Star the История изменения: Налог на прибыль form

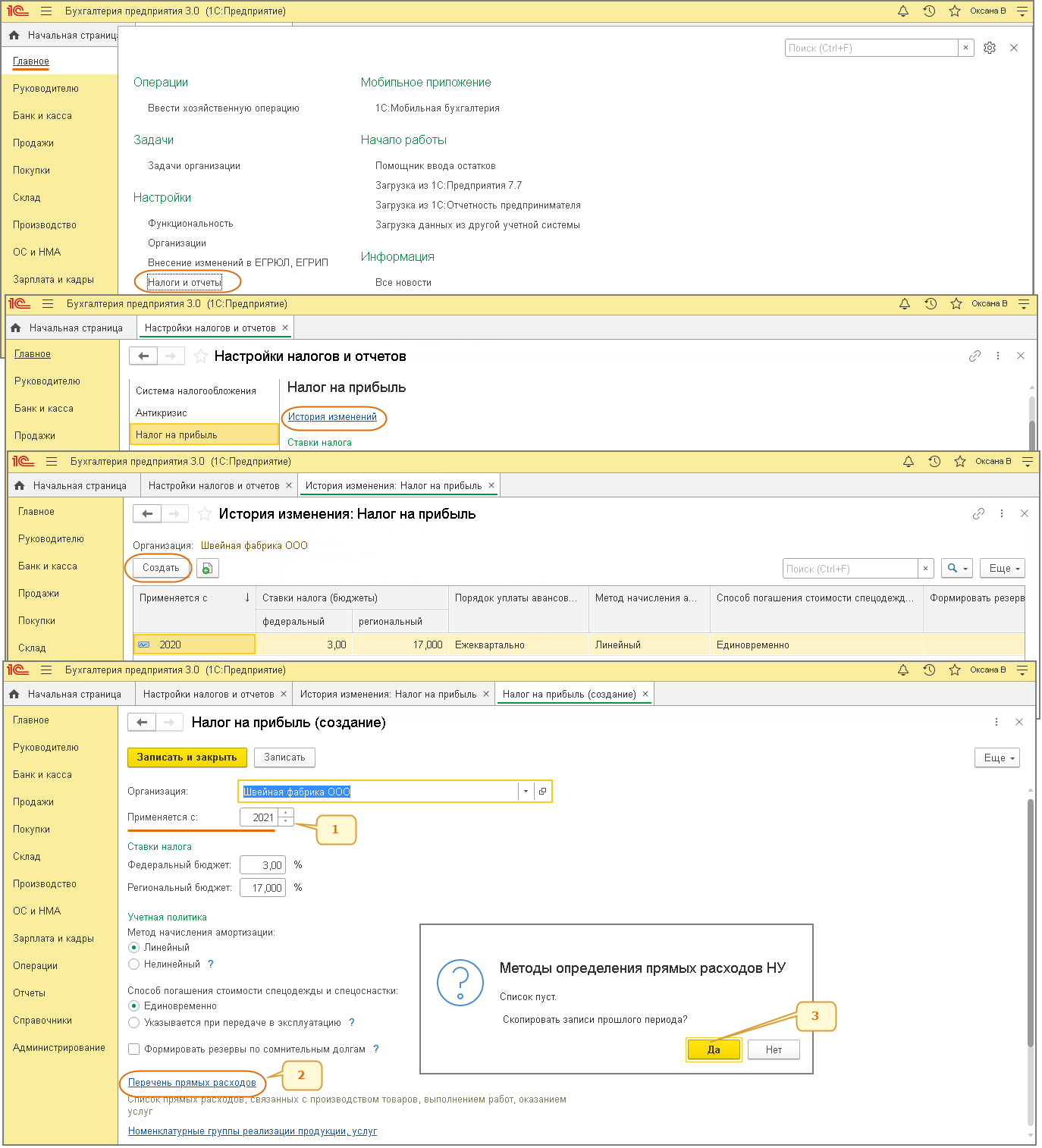205,513
